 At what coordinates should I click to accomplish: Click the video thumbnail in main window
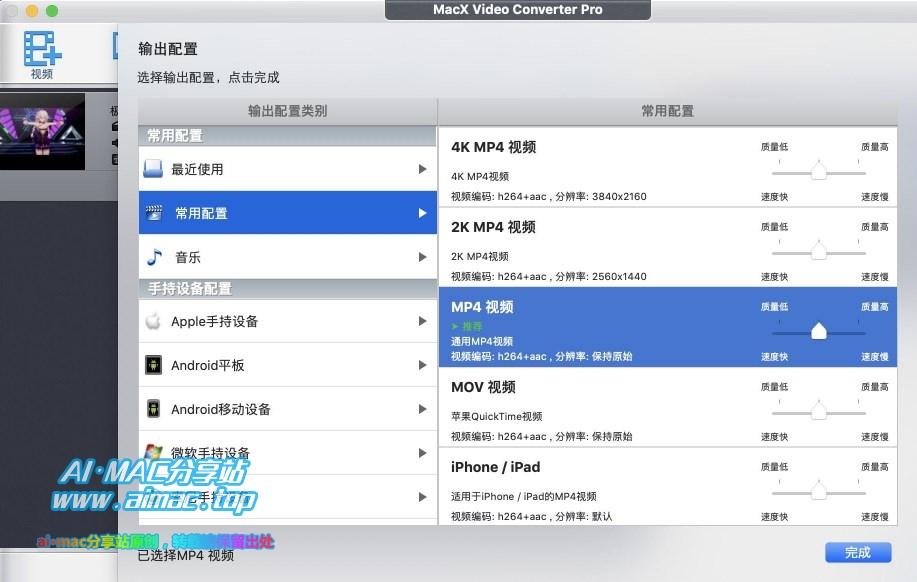pyautogui.click(x=42, y=132)
